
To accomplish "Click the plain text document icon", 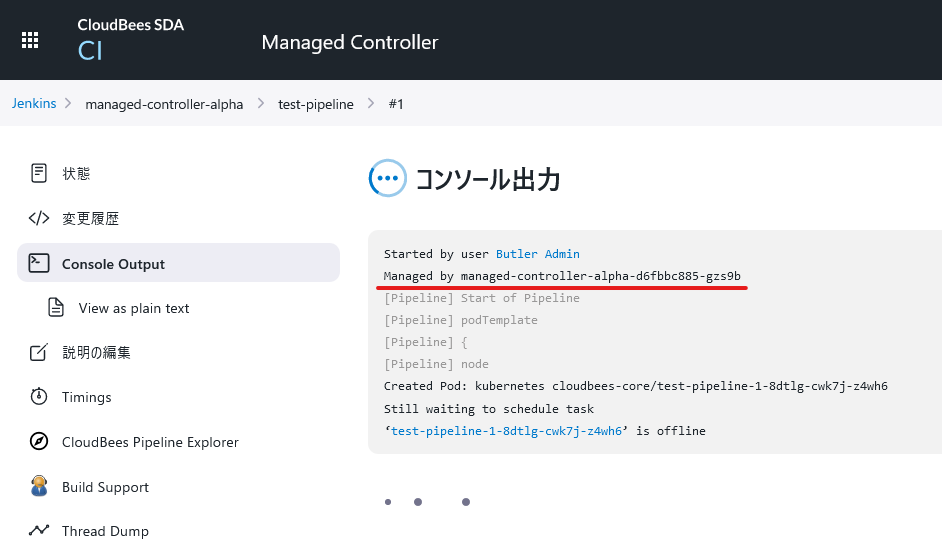I will 56,307.
